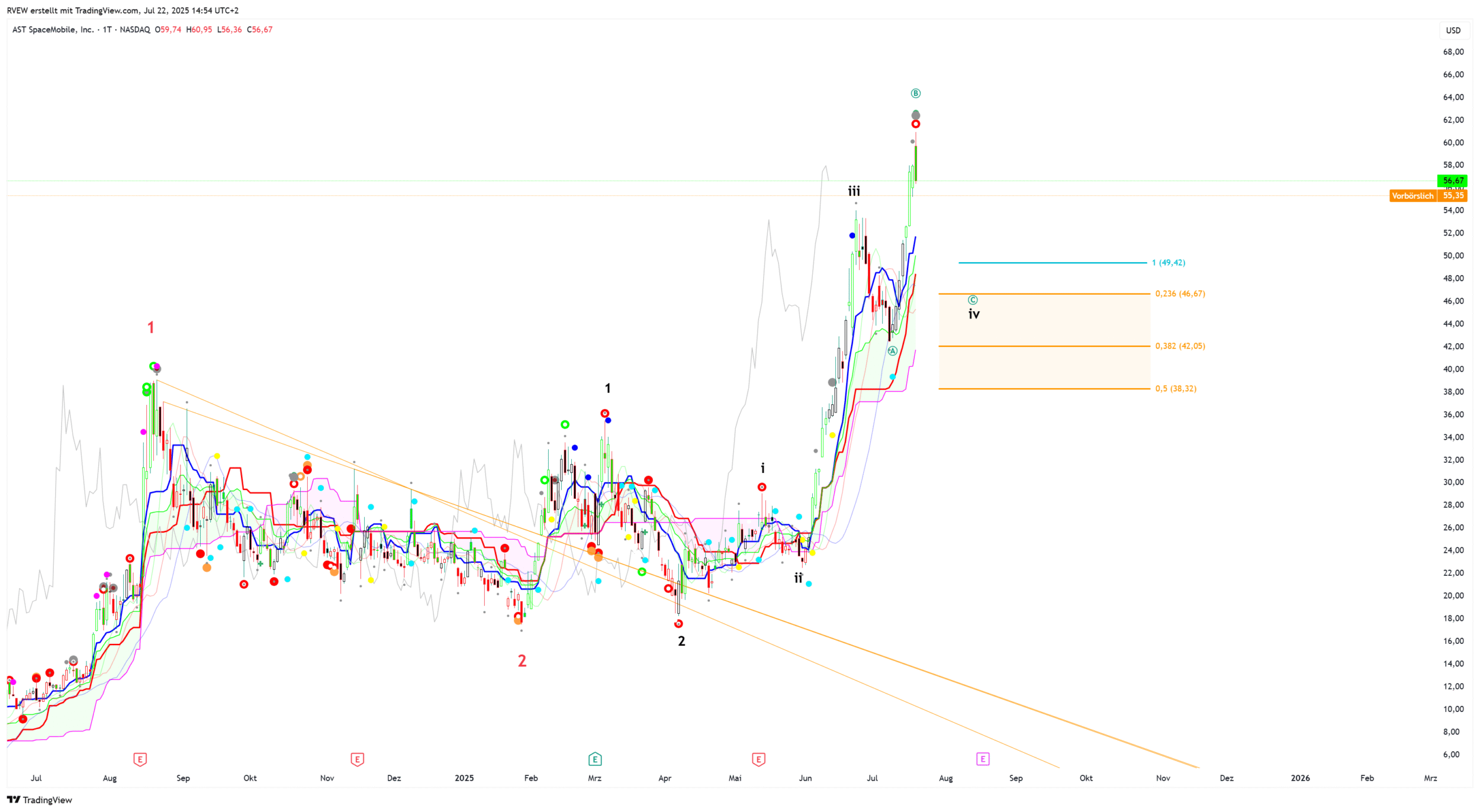Click the green 56,67 current price label

tap(1452, 181)
